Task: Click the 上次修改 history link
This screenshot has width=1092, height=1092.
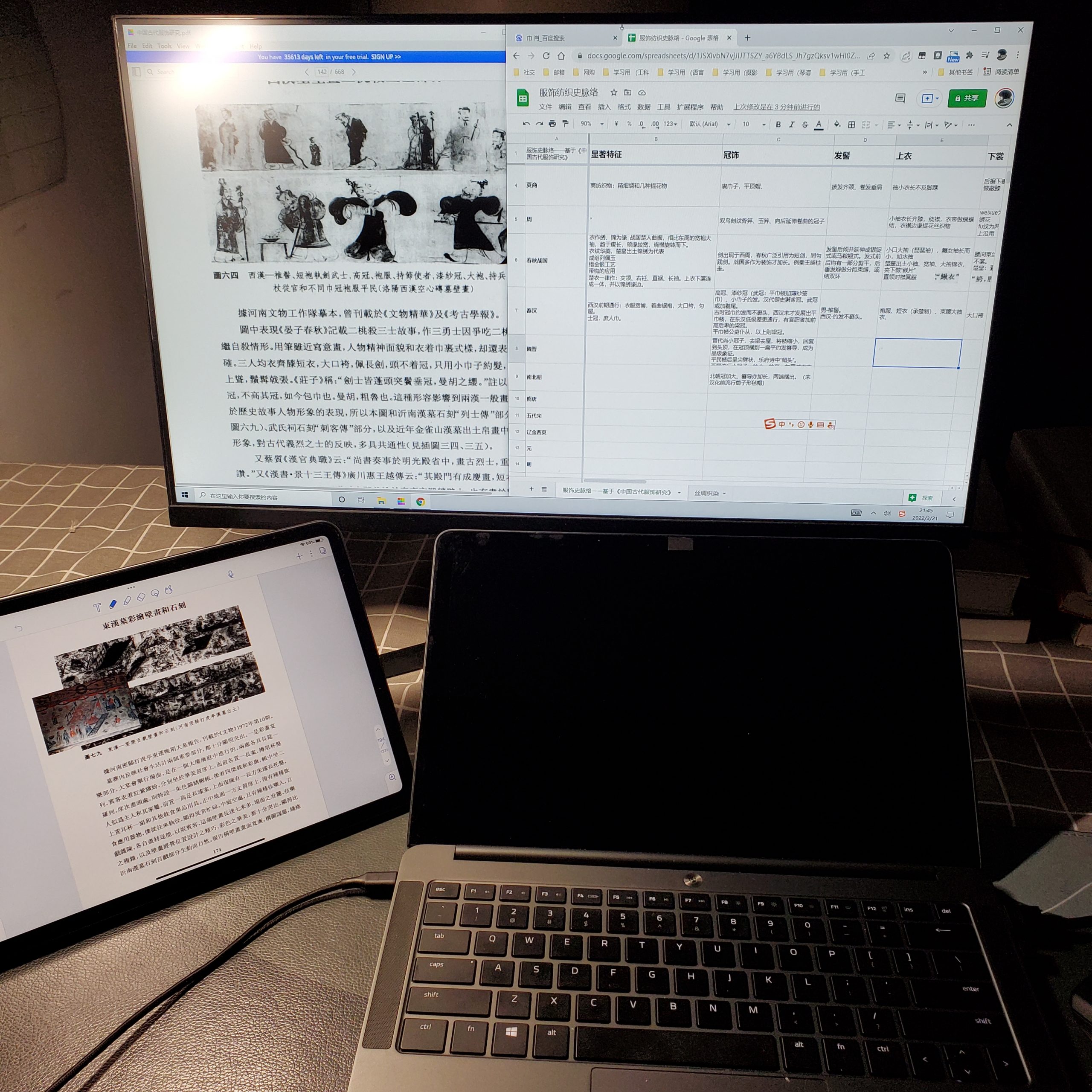Action: (x=777, y=107)
